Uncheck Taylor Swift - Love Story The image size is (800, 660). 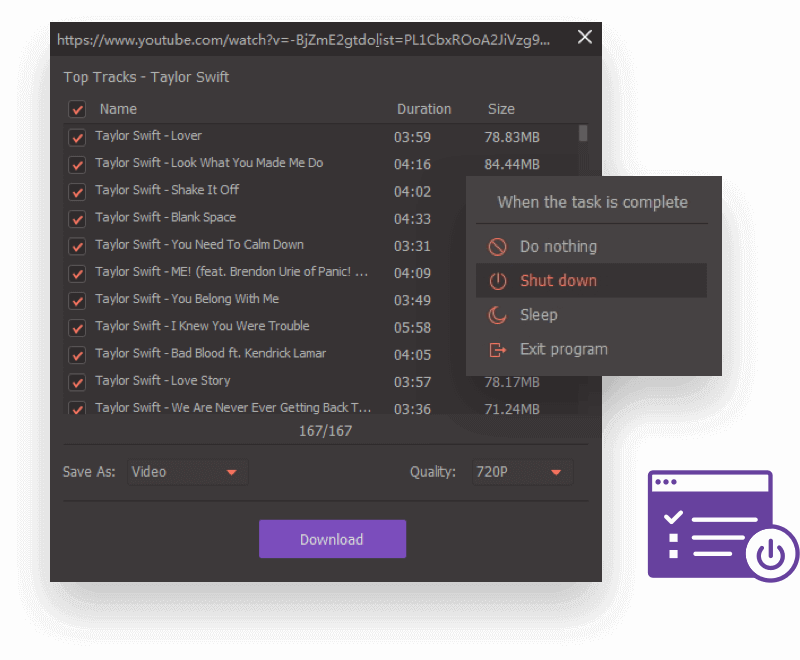pyautogui.click(x=77, y=382)
